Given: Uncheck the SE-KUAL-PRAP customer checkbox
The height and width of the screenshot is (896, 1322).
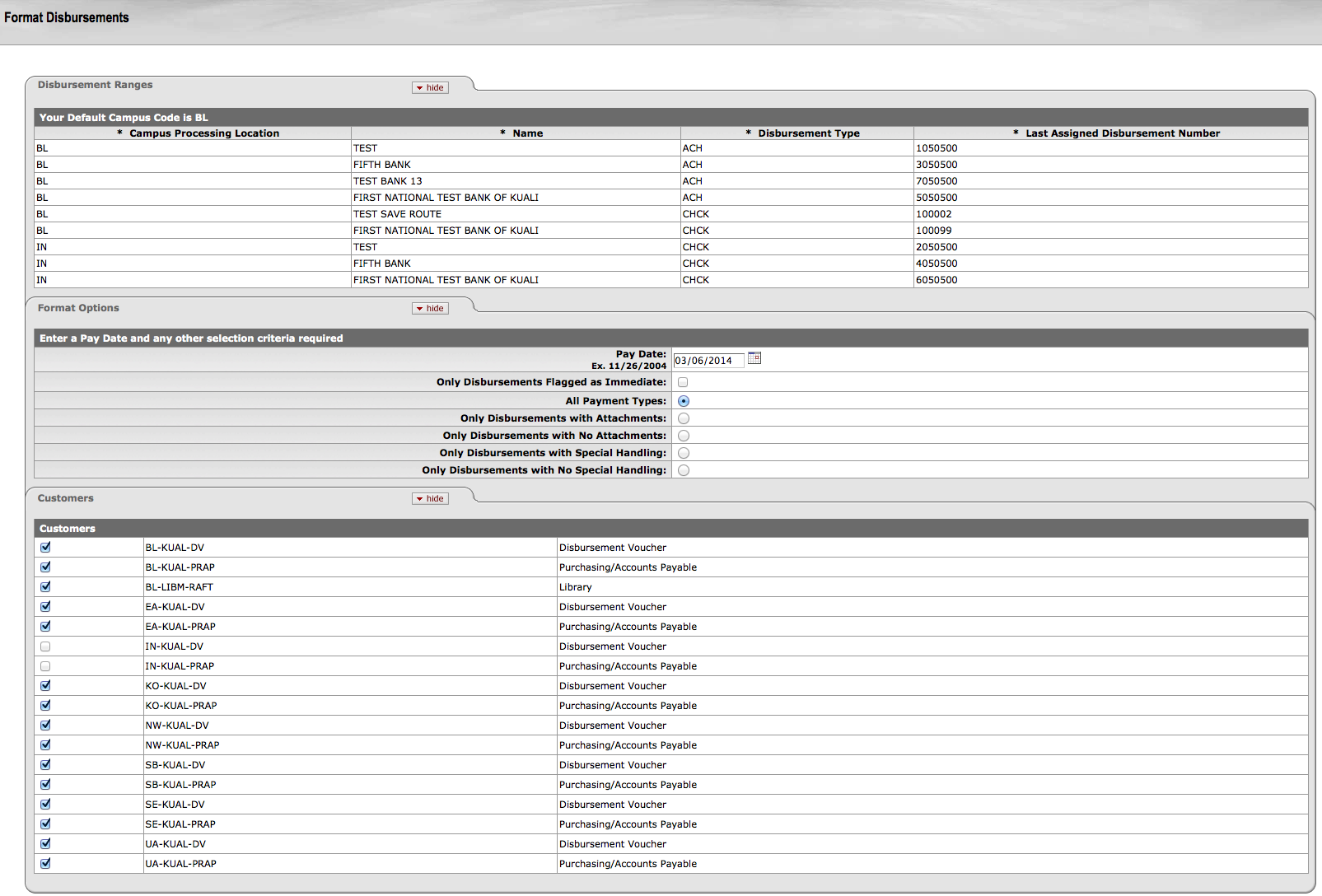Looking at the screenshot, I should pyautogui.click(x=45, y=824).
